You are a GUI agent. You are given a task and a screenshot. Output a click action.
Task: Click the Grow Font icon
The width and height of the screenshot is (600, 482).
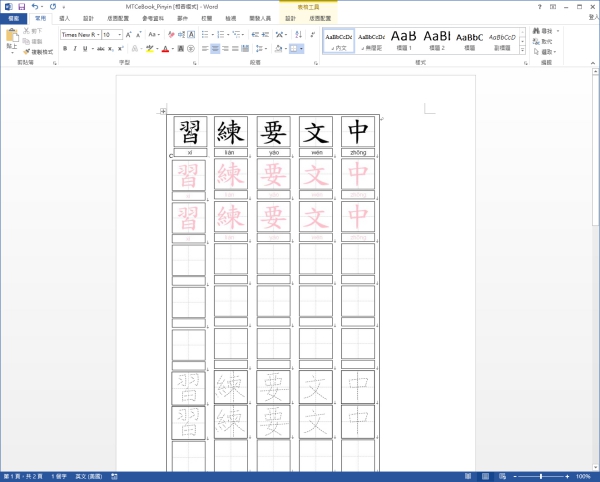129,34
